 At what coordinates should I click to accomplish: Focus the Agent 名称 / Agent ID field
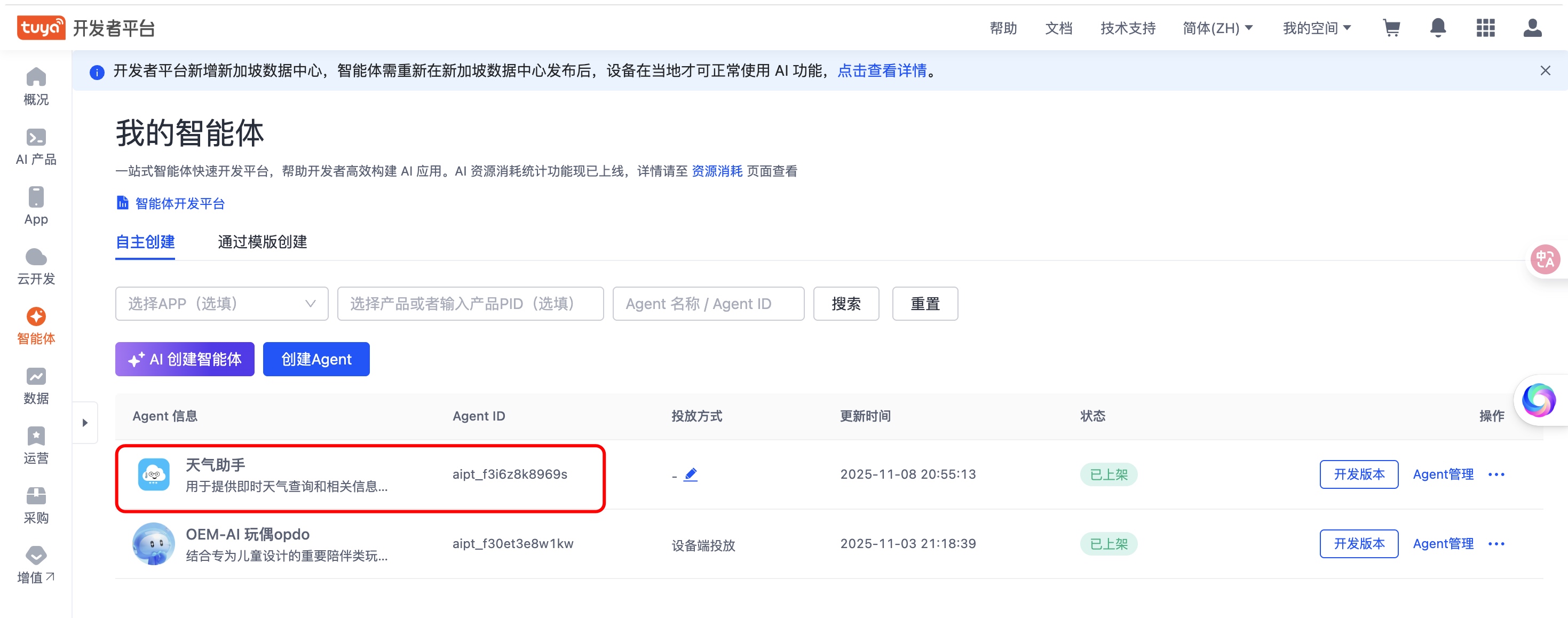pyautogui.click(x=708, y=304)
